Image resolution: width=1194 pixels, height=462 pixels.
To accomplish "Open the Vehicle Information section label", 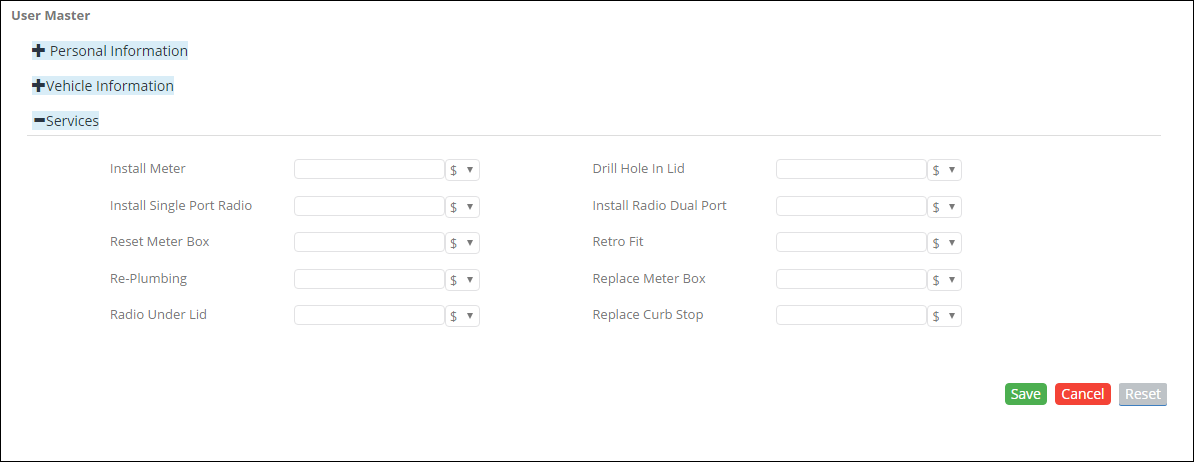I will 110,86.
